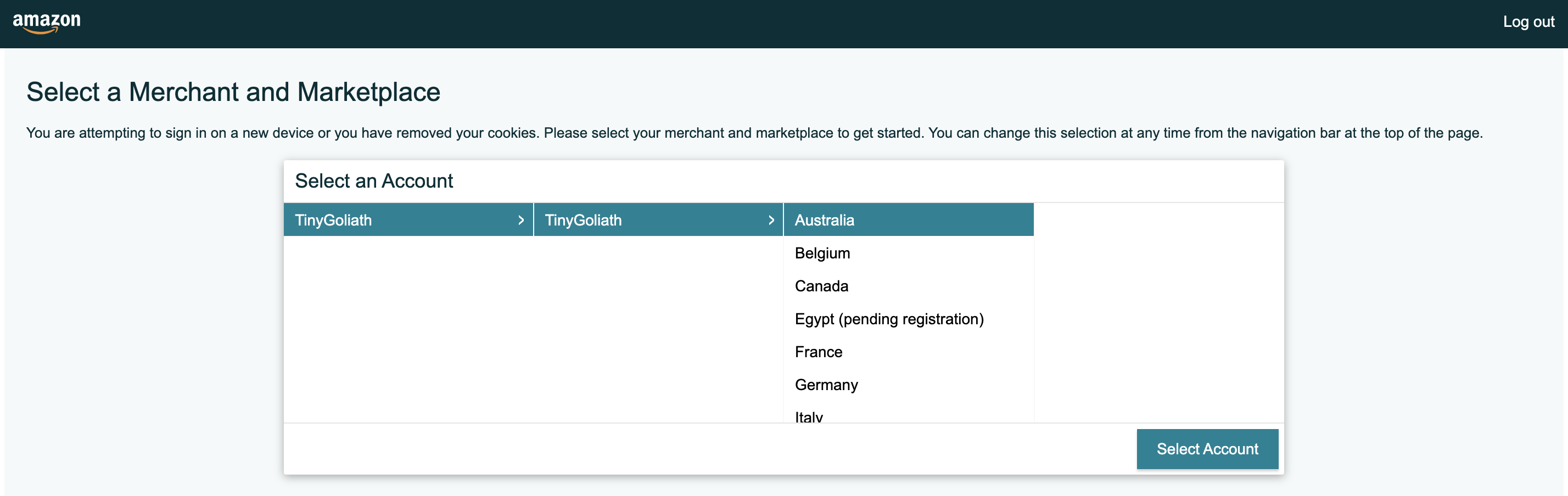This screenshot has height=496, width=1568.
Task: Click the Select an Account panel title
Action: pyautogui.click(x=374, y=181)
